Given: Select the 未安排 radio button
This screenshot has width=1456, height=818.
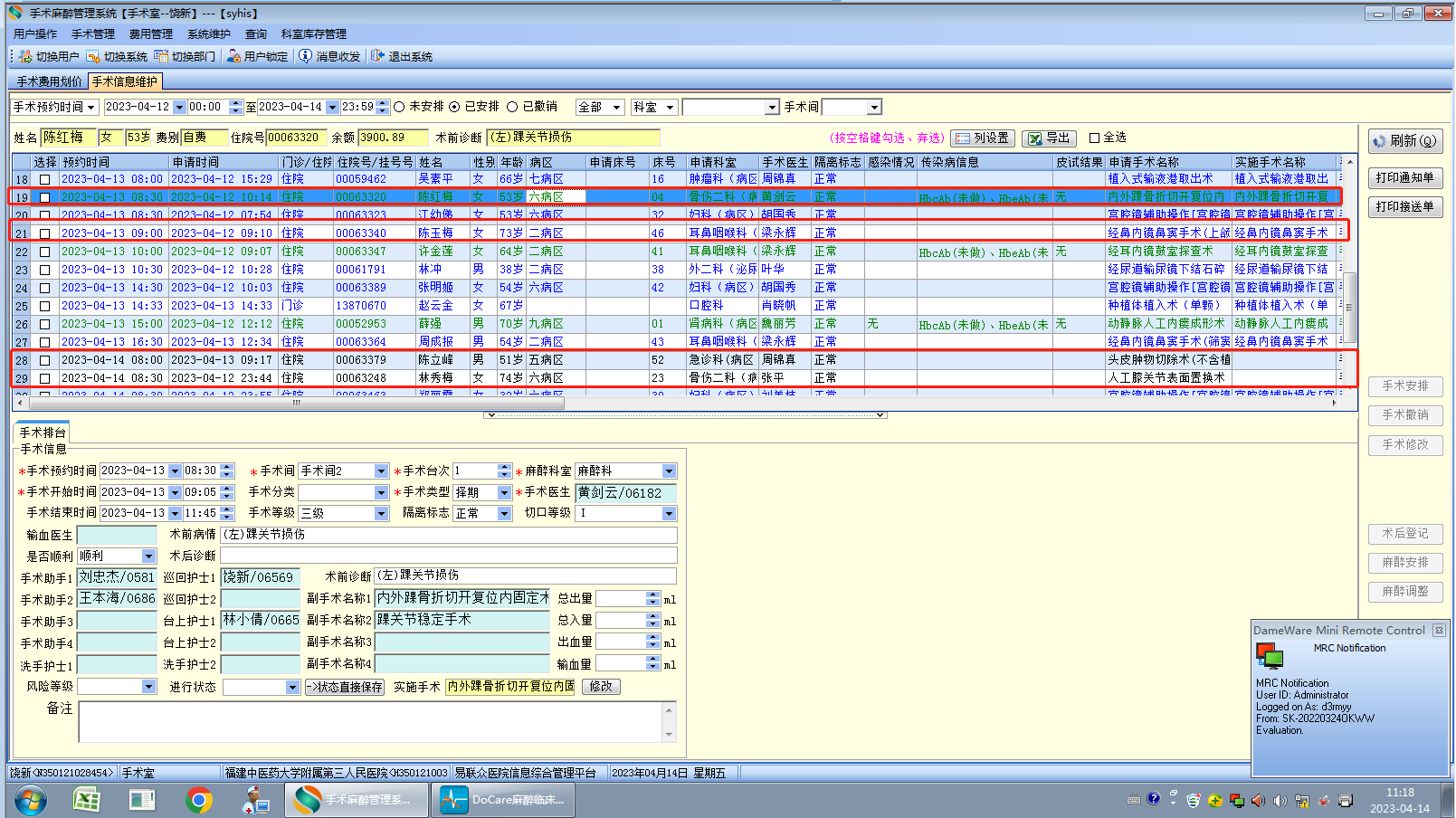Looking at the screenshot, I should coord(399,107).
